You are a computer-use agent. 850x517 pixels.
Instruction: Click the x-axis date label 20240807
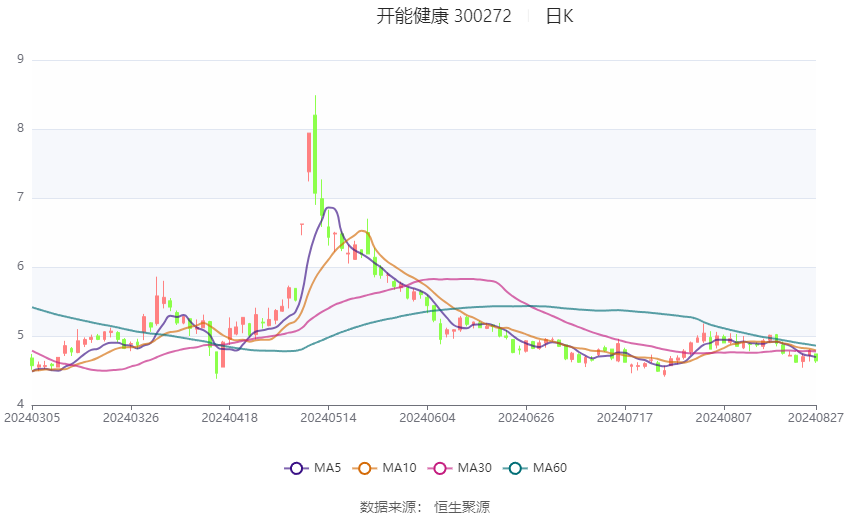click(x=724, y=418)
